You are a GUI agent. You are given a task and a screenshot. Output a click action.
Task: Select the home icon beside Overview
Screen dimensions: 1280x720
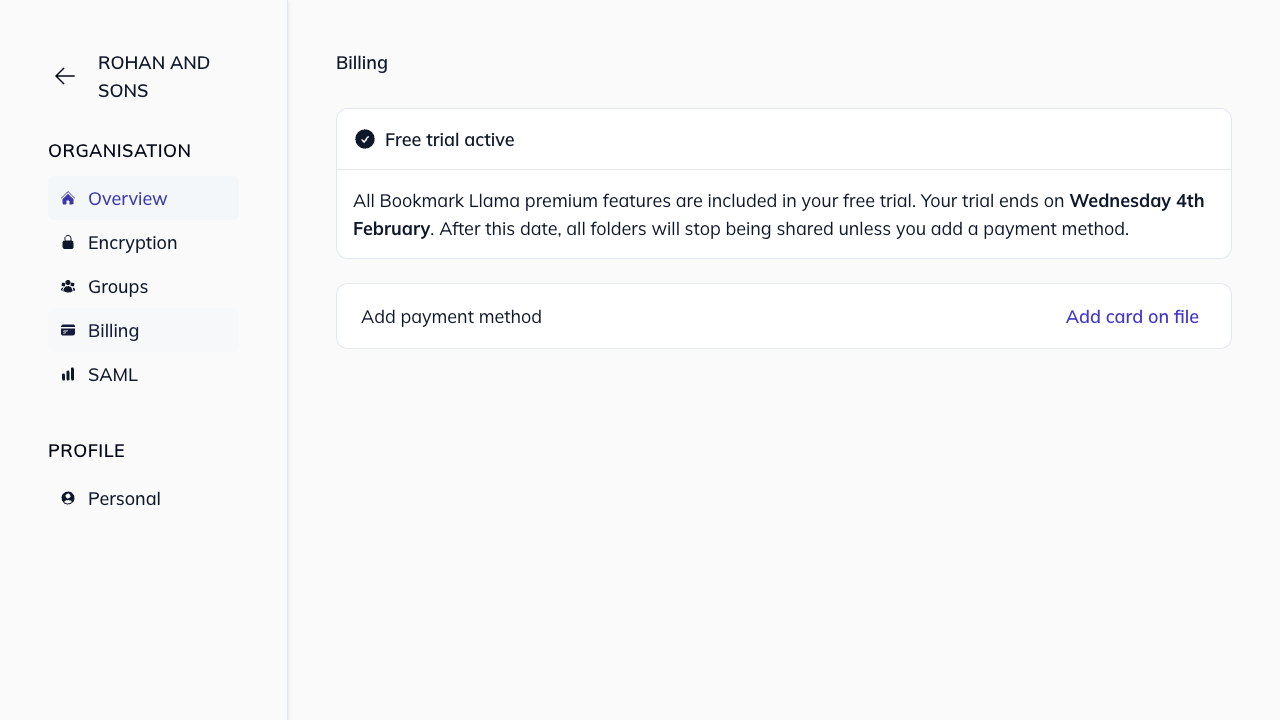[x=67, y=198]
